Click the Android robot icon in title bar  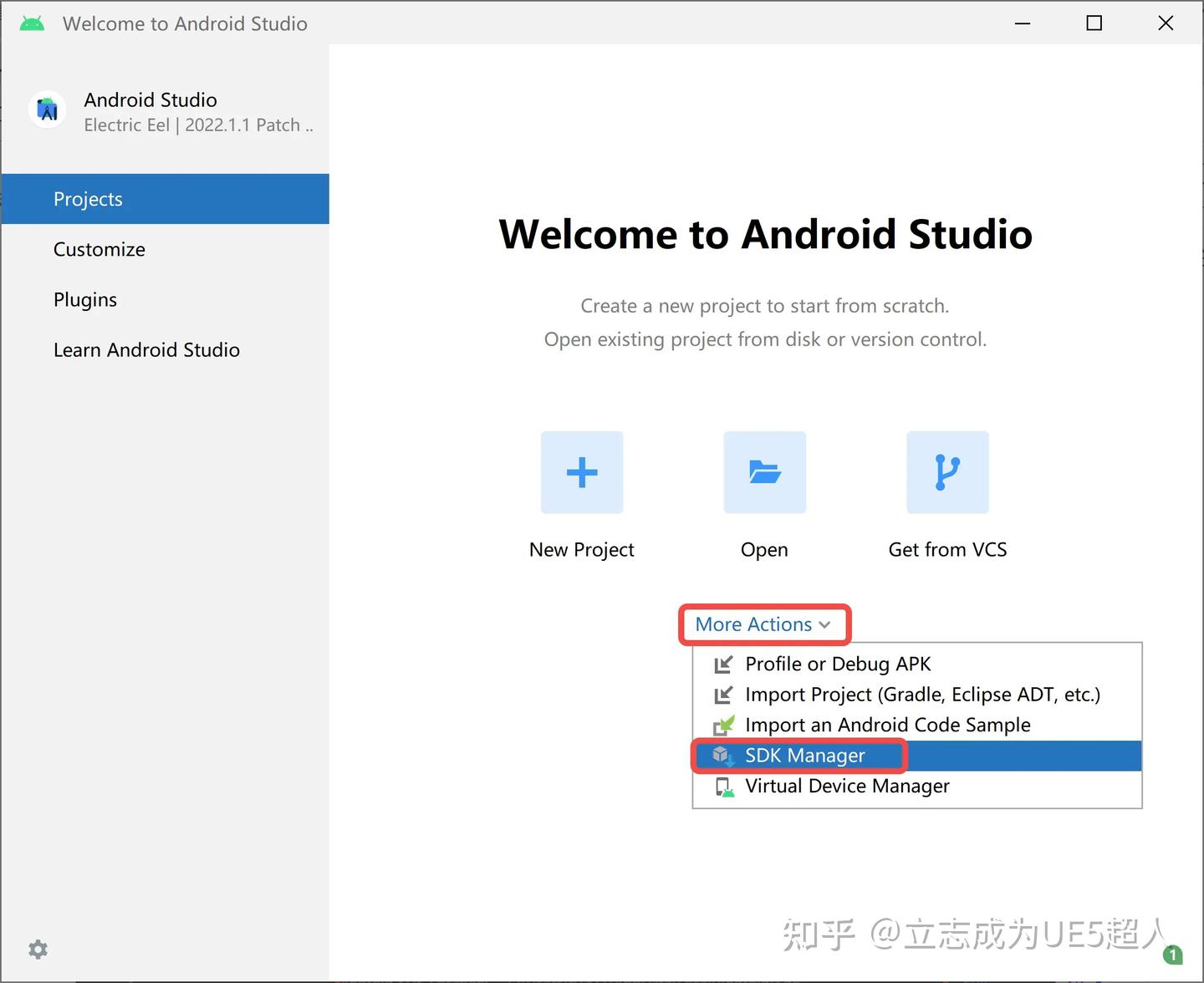(31, 23)
